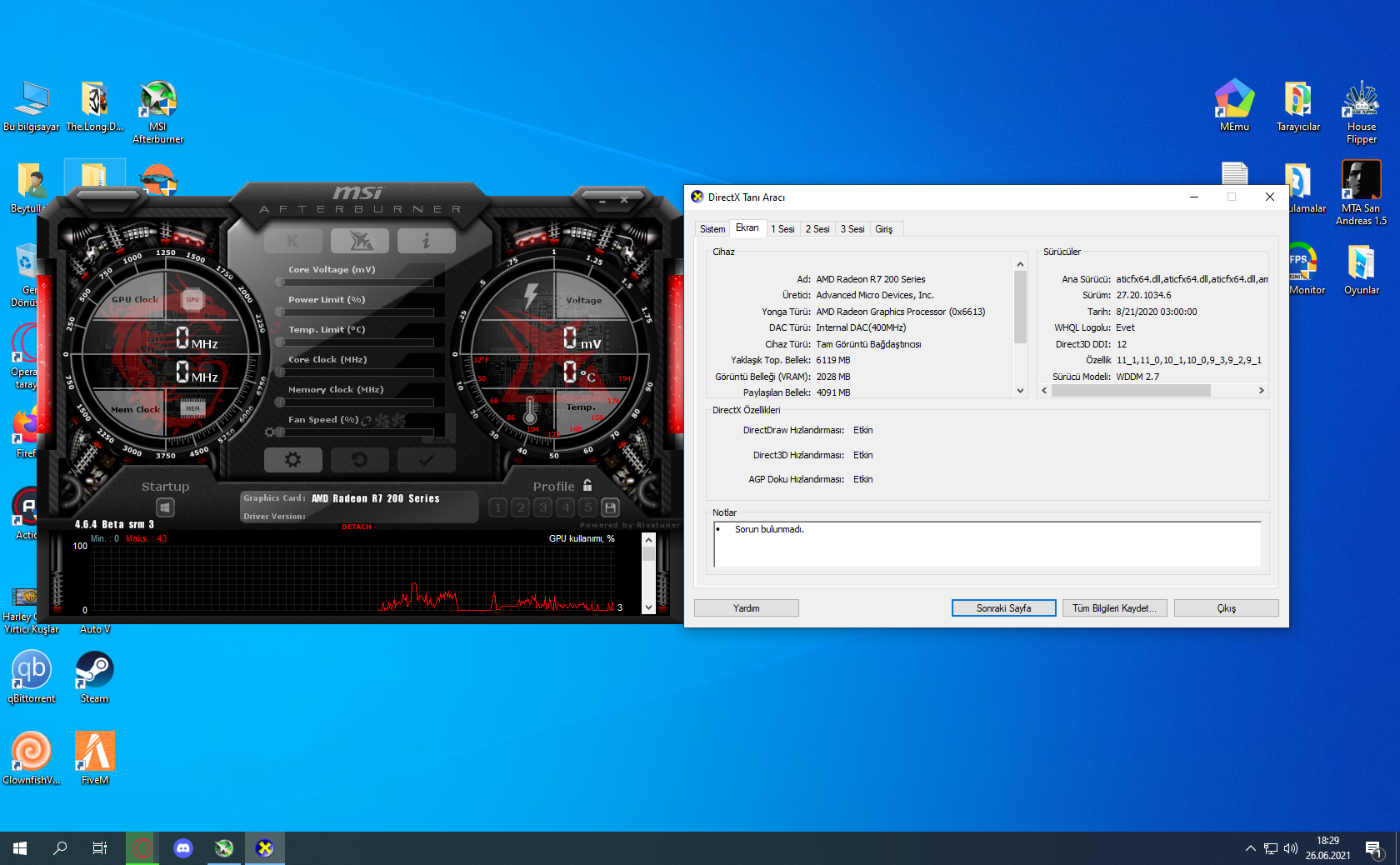Image resolution: width=1400 pixels, height=865 pixels.
Task: Open Discord from the taskbar
Action: pos(183,848)
